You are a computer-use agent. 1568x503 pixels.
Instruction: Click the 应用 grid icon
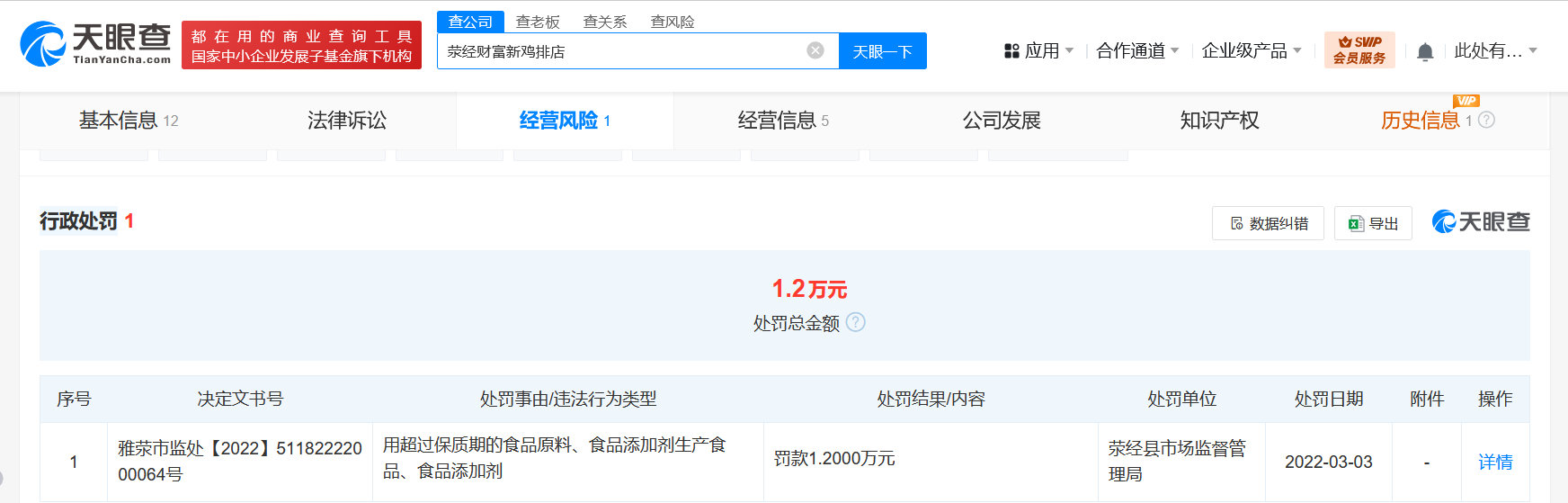point(1011,51)
